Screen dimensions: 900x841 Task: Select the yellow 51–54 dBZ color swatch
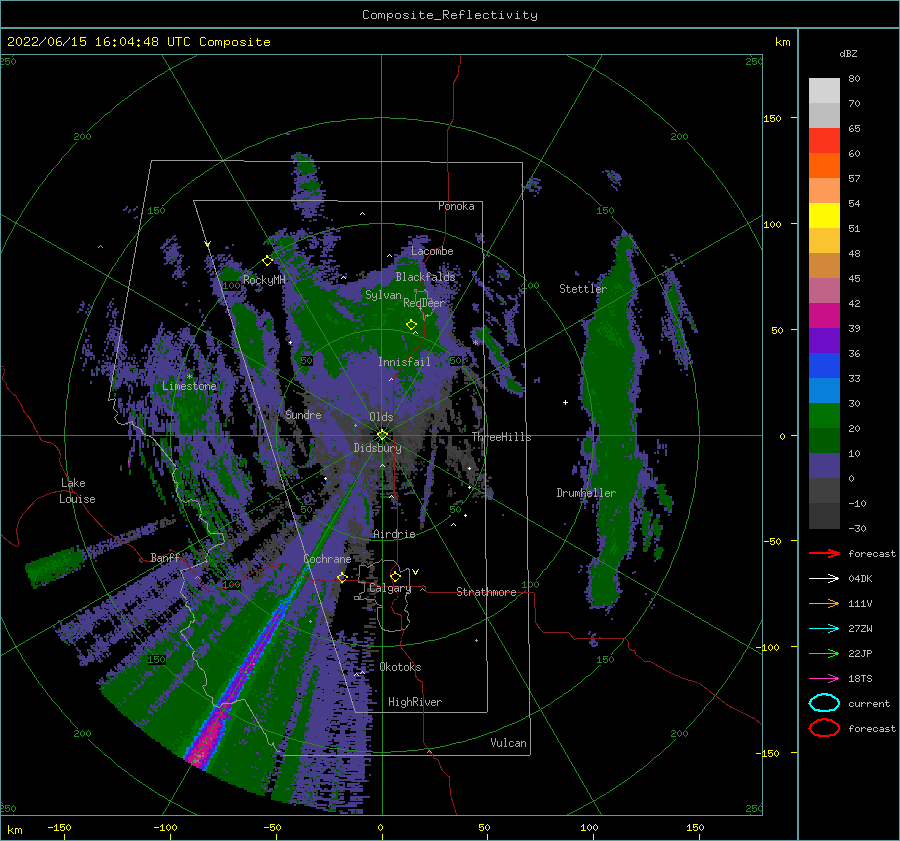[824, 215]
